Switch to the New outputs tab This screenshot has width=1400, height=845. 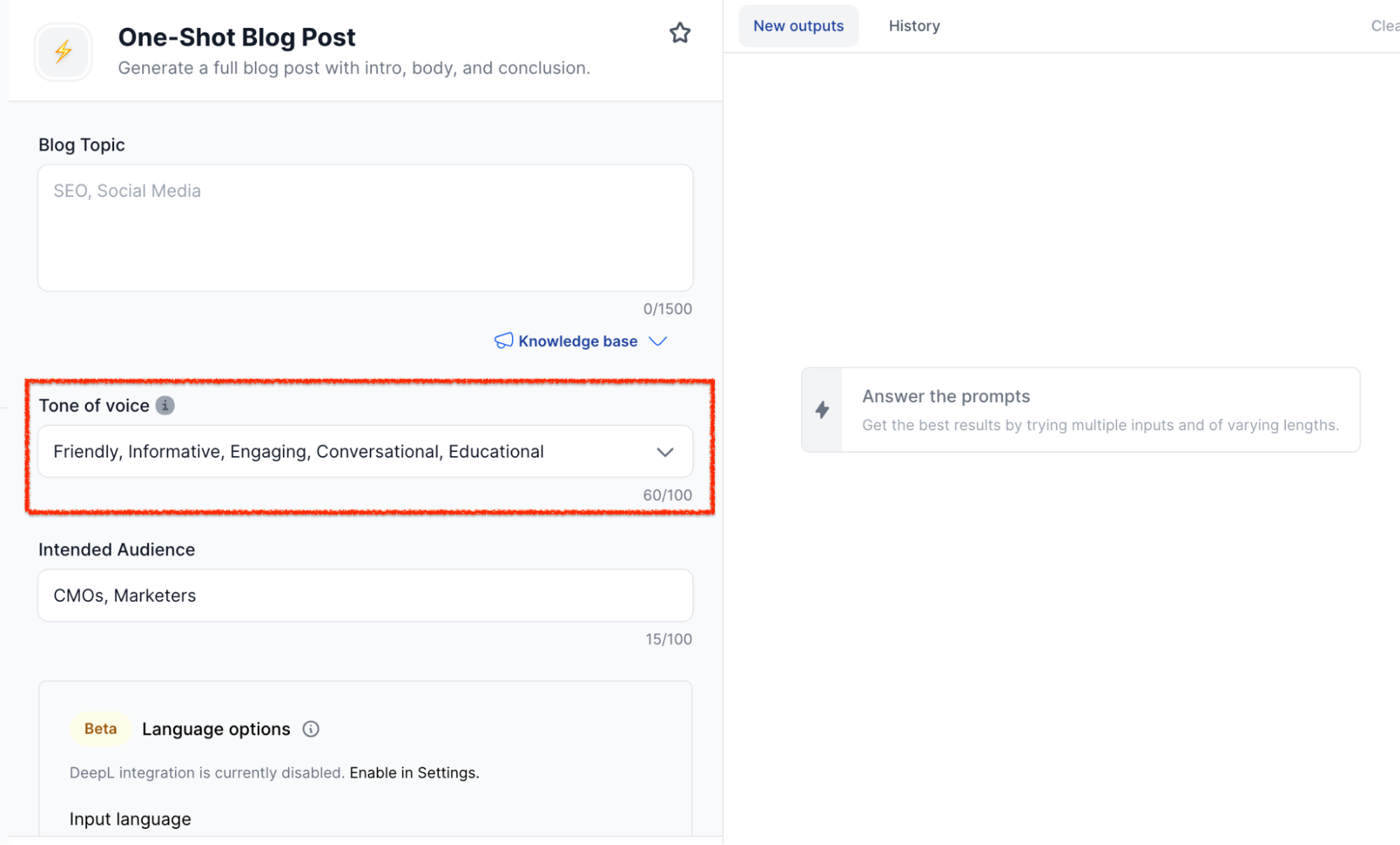point(798,26)
